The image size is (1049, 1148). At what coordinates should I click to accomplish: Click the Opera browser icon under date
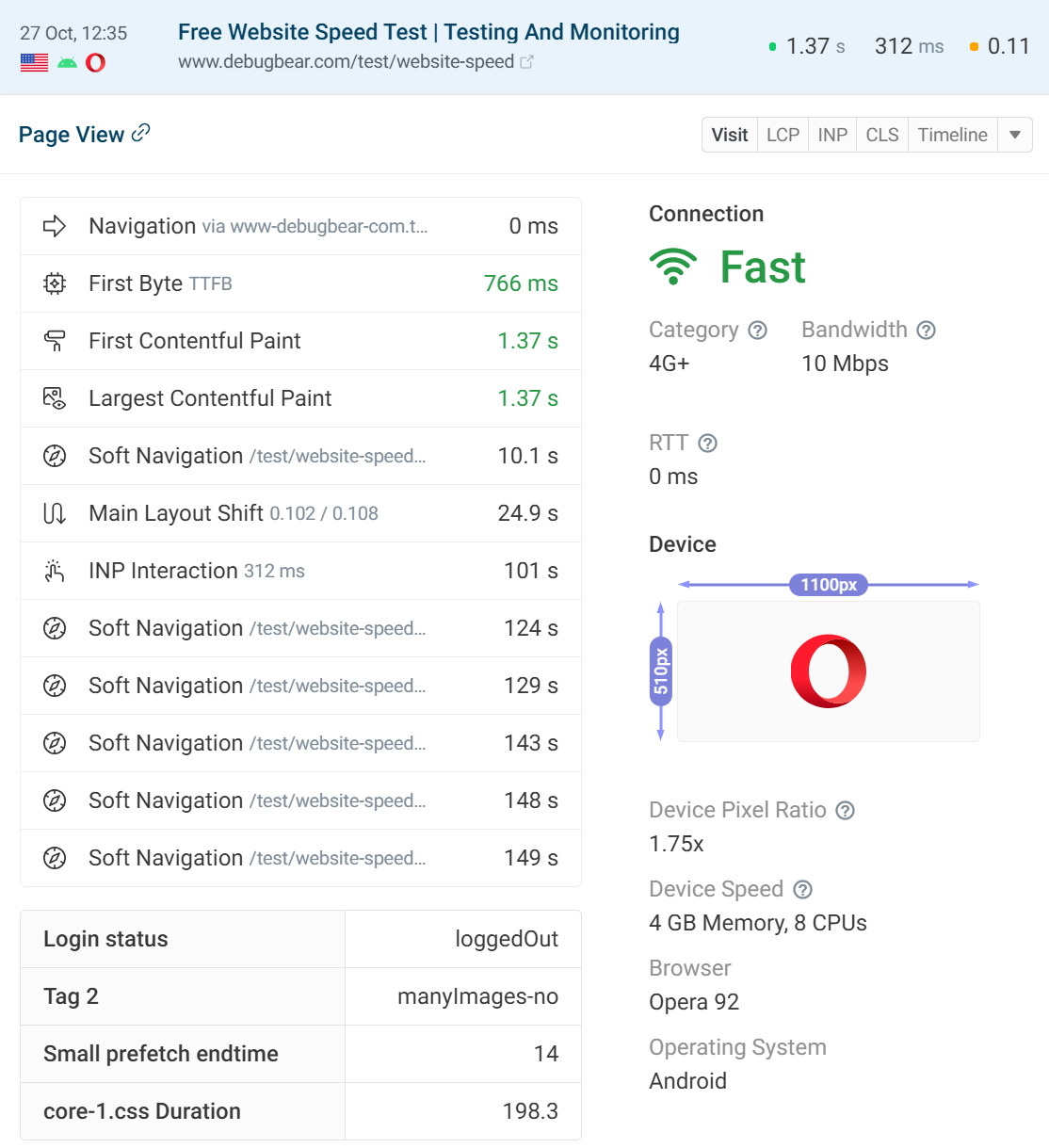[95, 63]
